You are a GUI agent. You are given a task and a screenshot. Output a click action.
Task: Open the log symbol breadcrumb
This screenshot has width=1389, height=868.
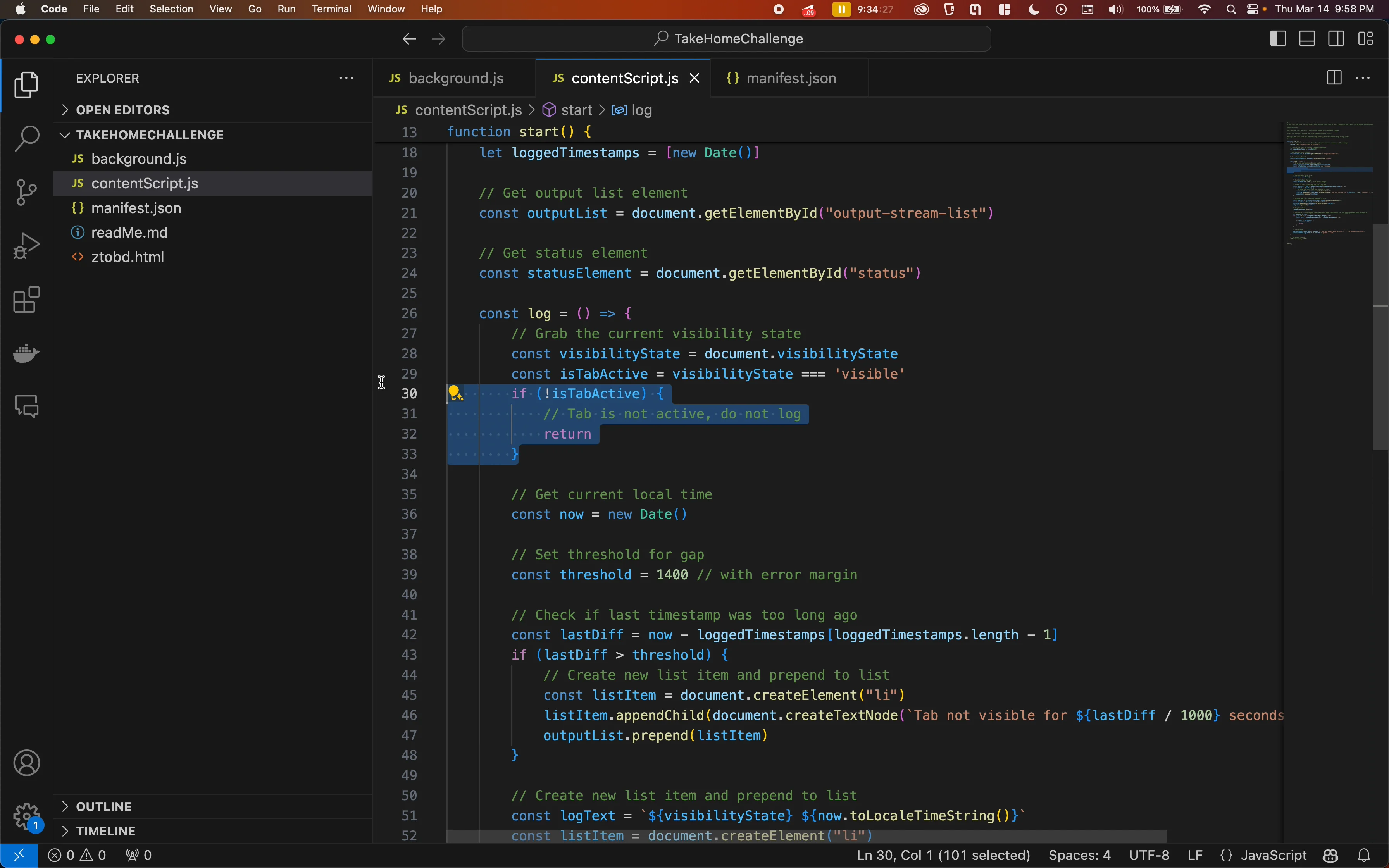(x=632, y=110)
